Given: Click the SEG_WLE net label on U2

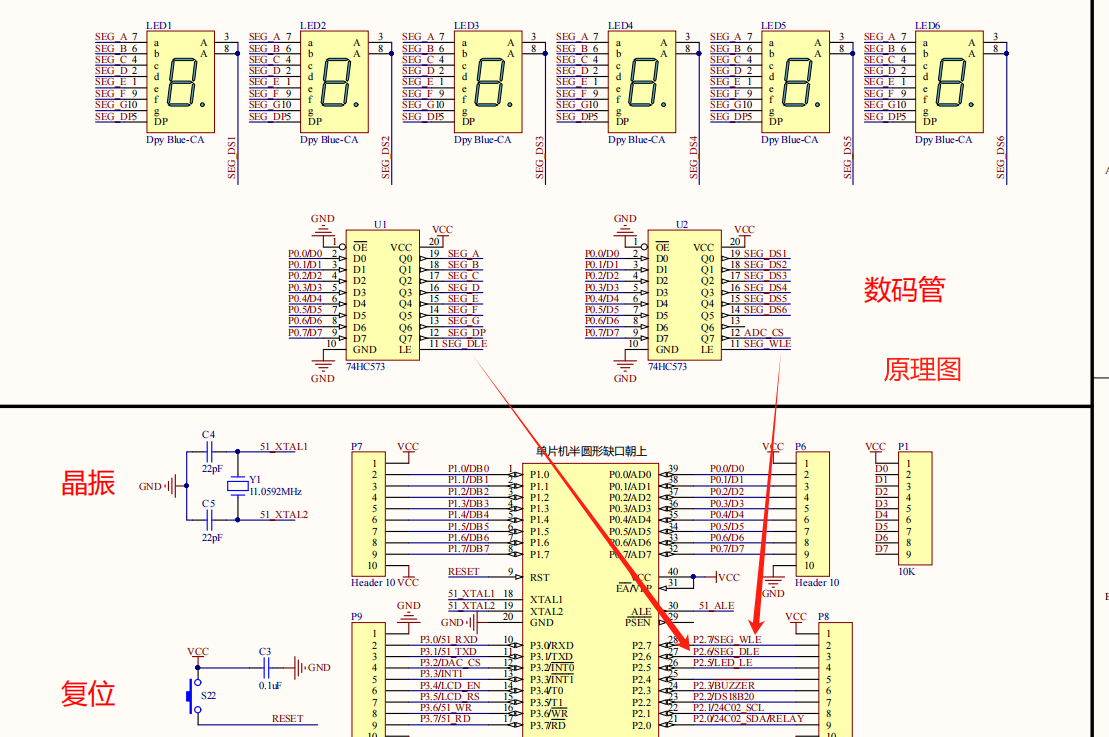Looking at the screenshot, I should (767, 344).
